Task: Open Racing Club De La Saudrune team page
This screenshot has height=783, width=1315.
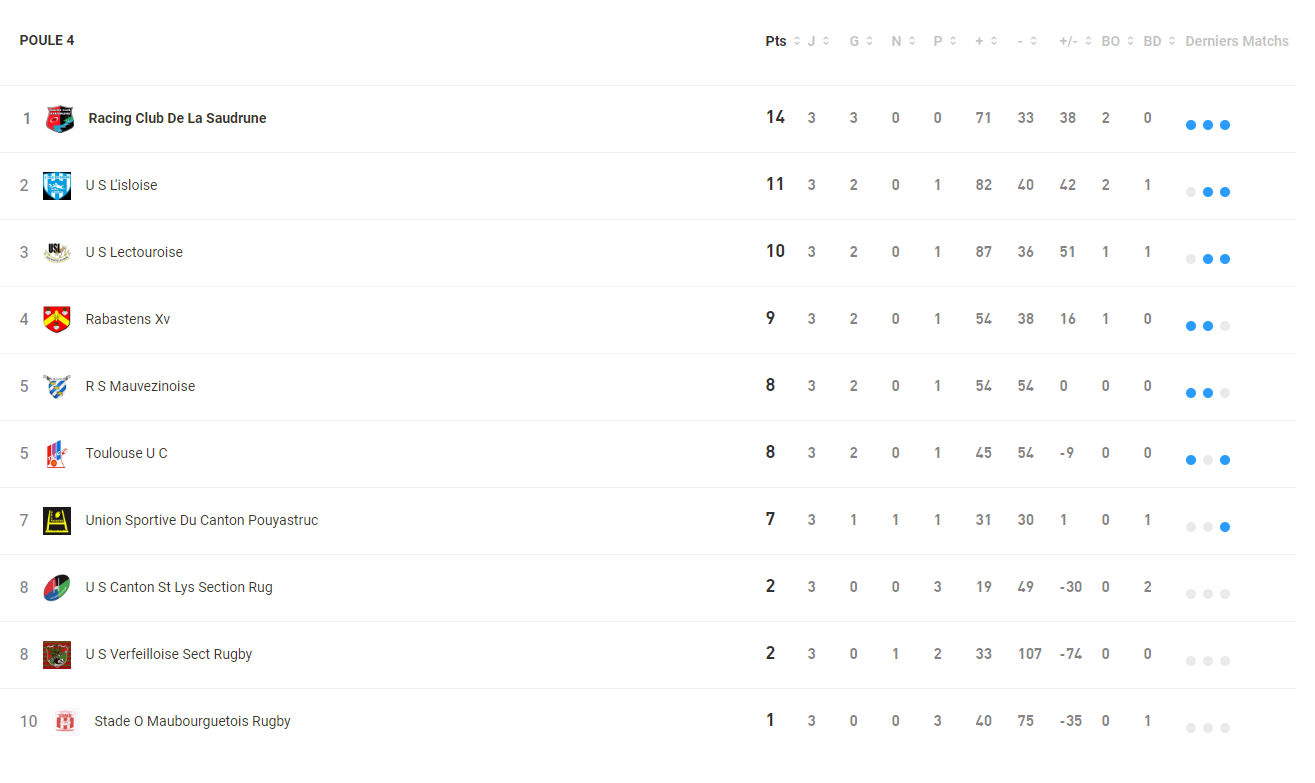Action: coord(177,118)
